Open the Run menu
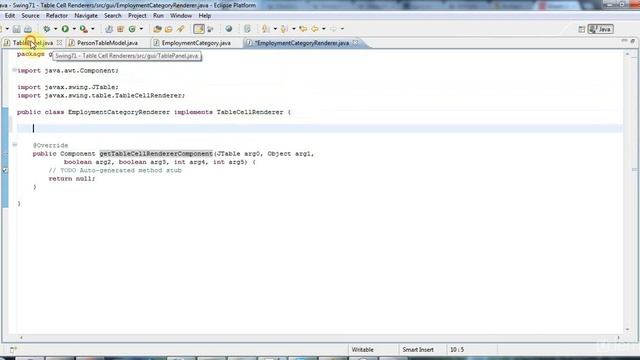 158,16
